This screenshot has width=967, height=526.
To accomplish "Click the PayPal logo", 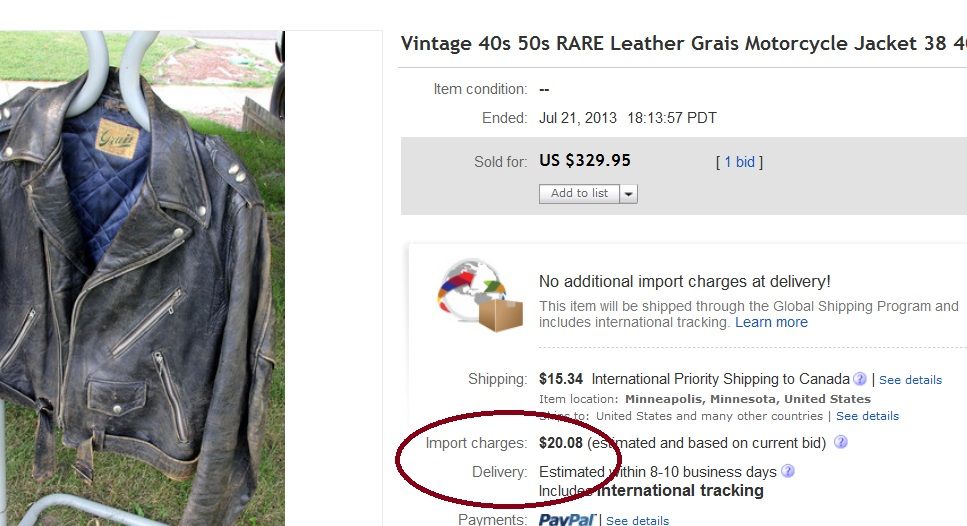I will (567, 520).
